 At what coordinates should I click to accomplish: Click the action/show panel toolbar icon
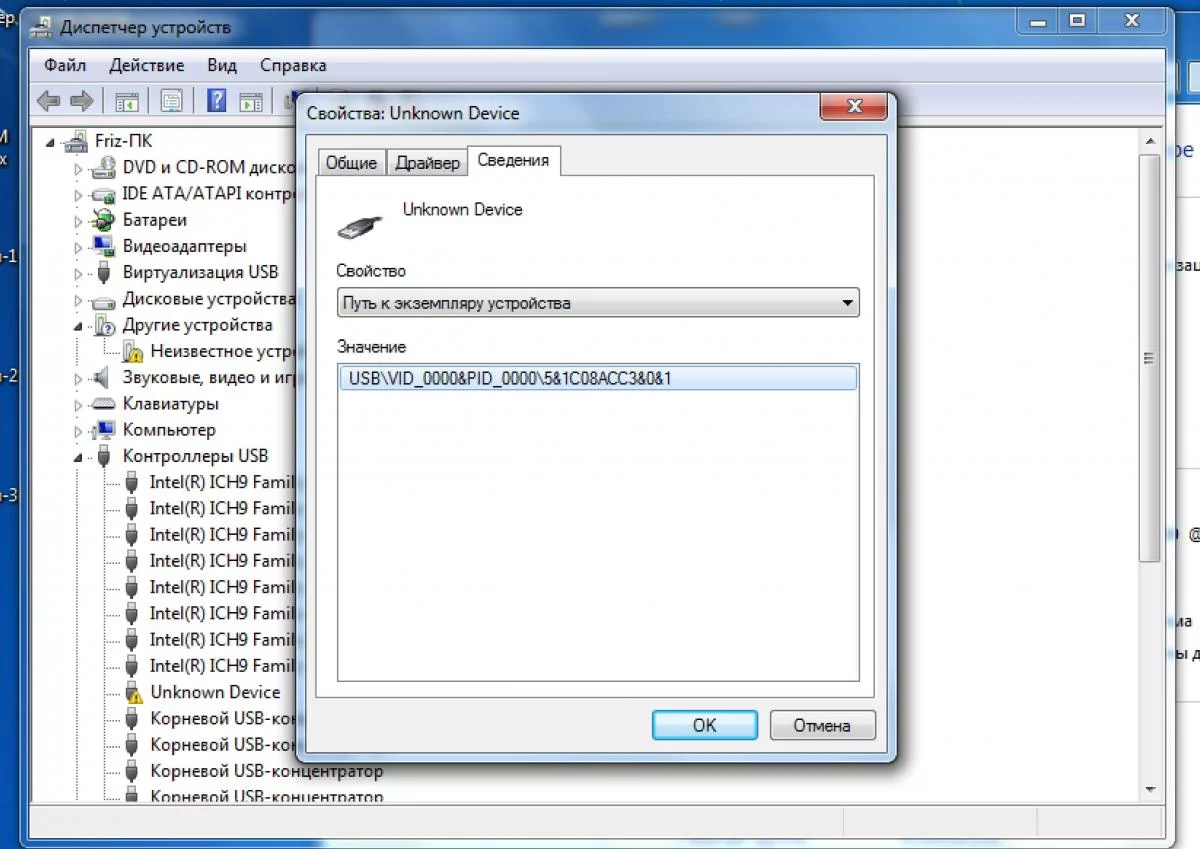click(x=250, y=100)
